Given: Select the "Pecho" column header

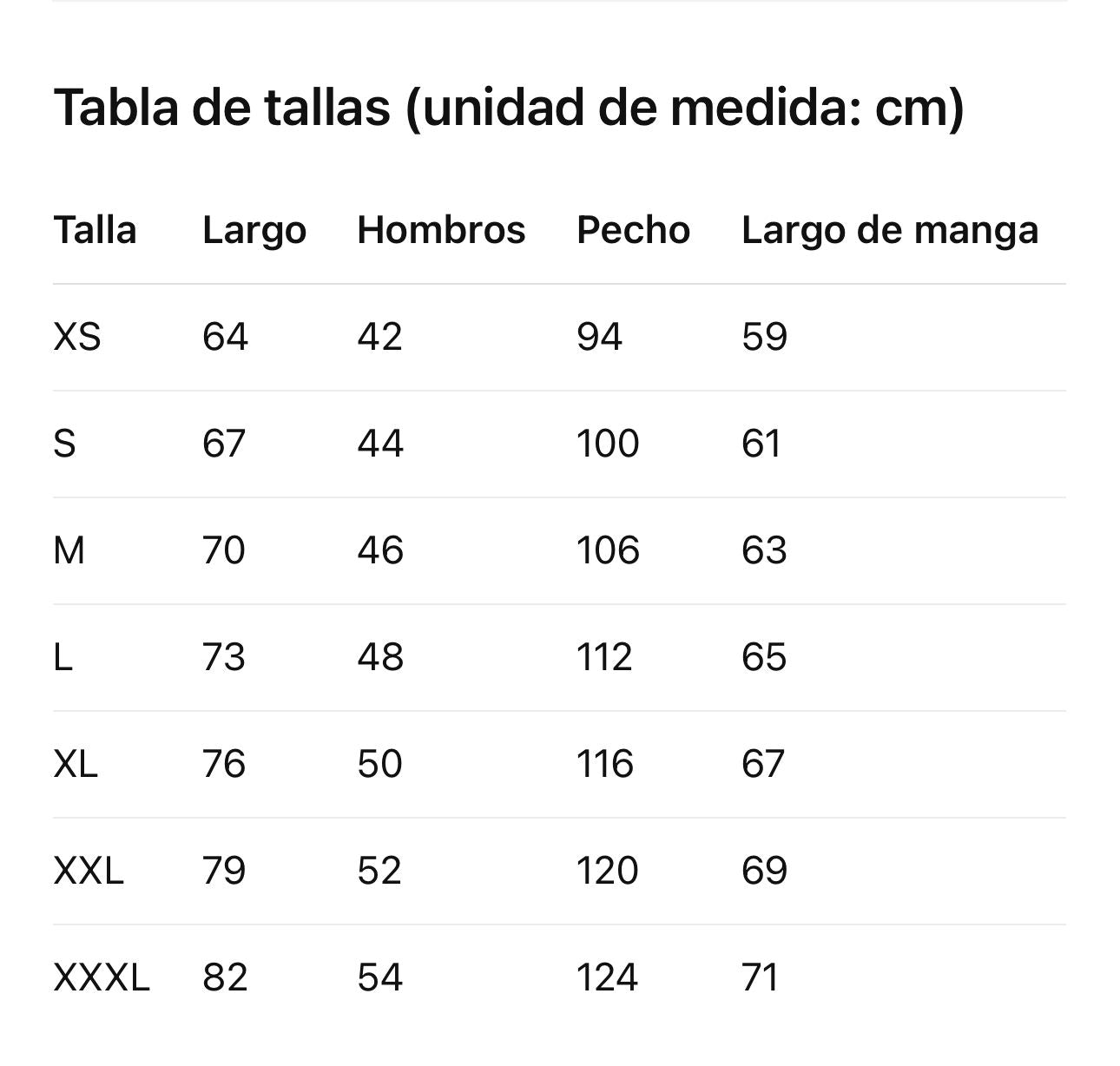Looking at the screenshot, I should pos(633,231).
